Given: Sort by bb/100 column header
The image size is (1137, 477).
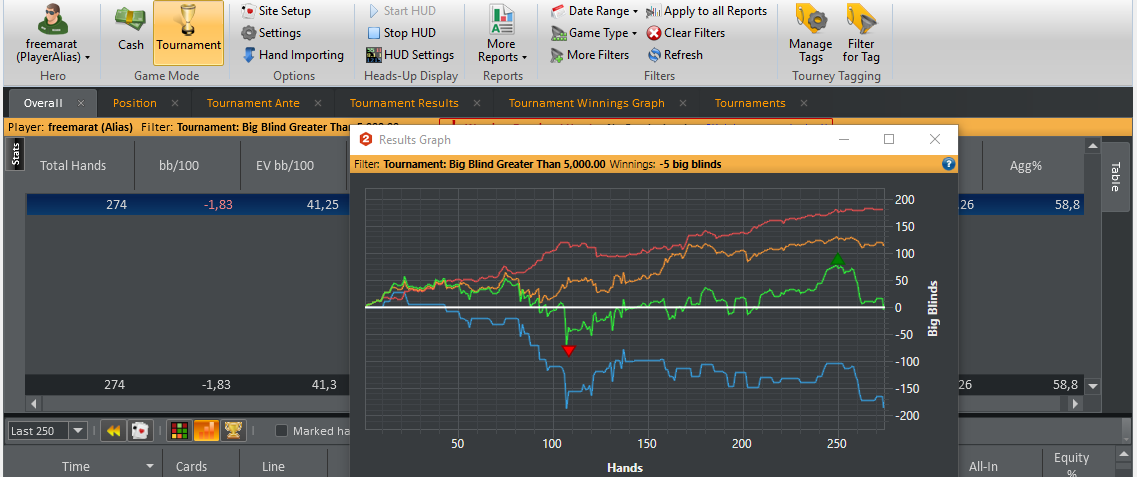Looking at the screenshot, I should pyautogui.click(x=181, y=165).
